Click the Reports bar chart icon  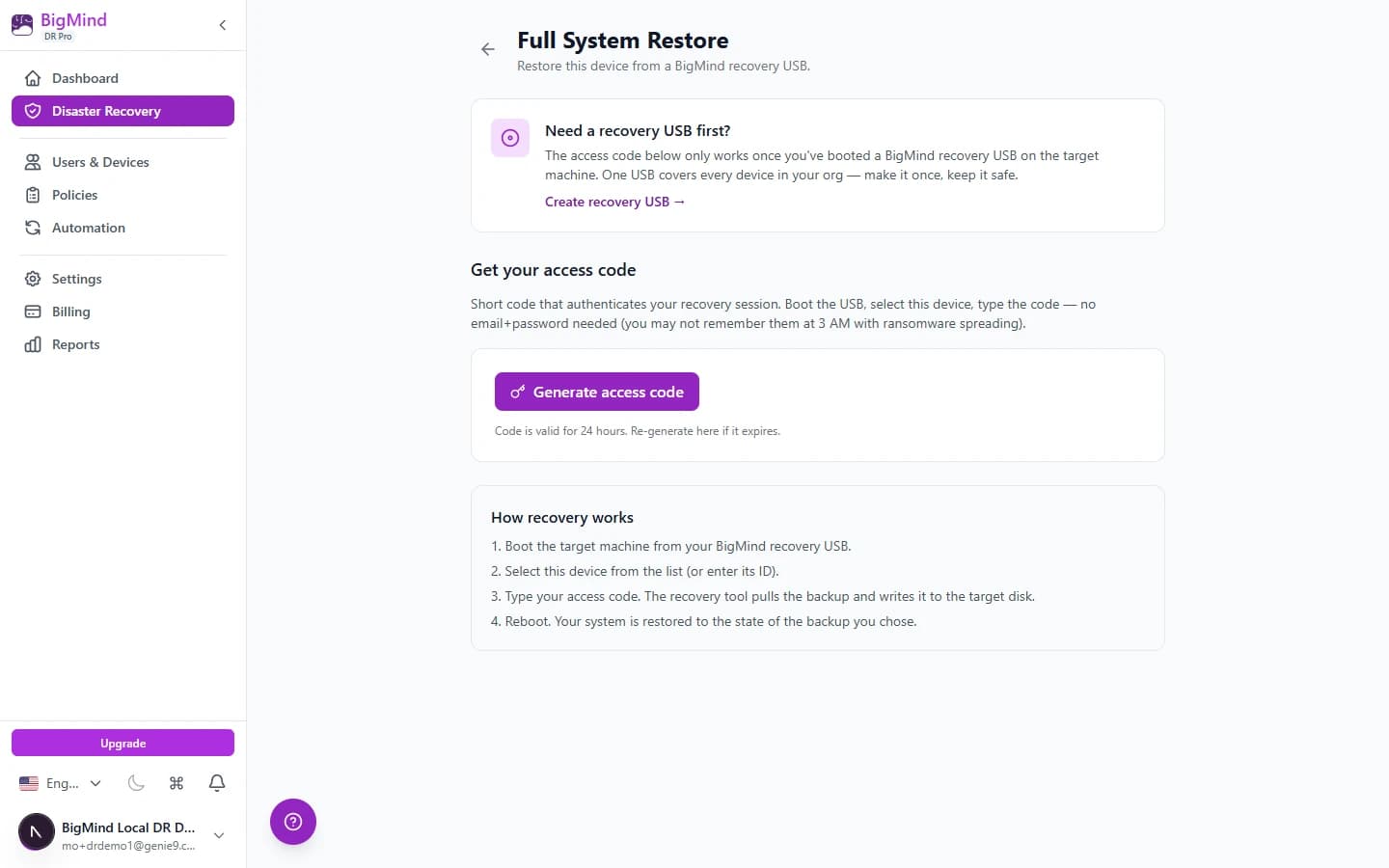(33, 344)
